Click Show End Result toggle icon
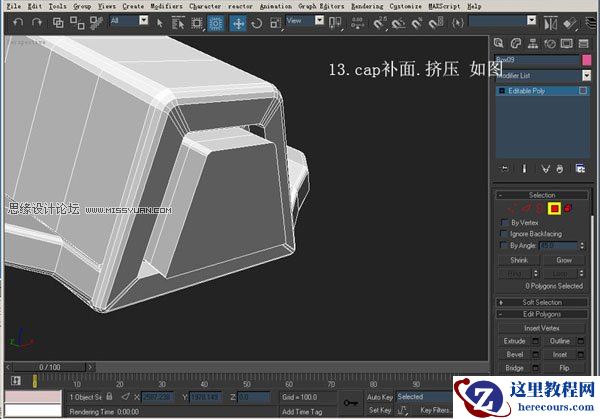Image resolution: width=600 pixels, height=419 pixels. tap(524, 169)
